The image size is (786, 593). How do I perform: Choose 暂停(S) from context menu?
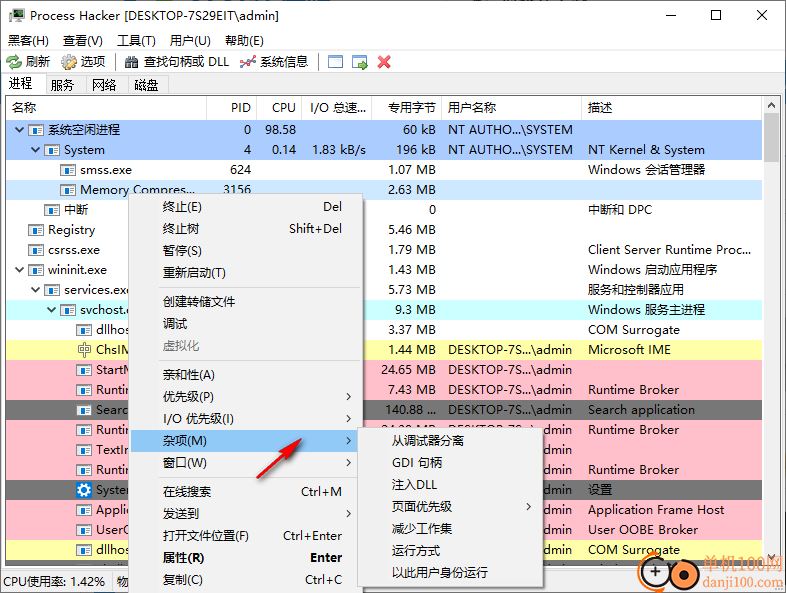pyautogui.click(x=246, y=251)
